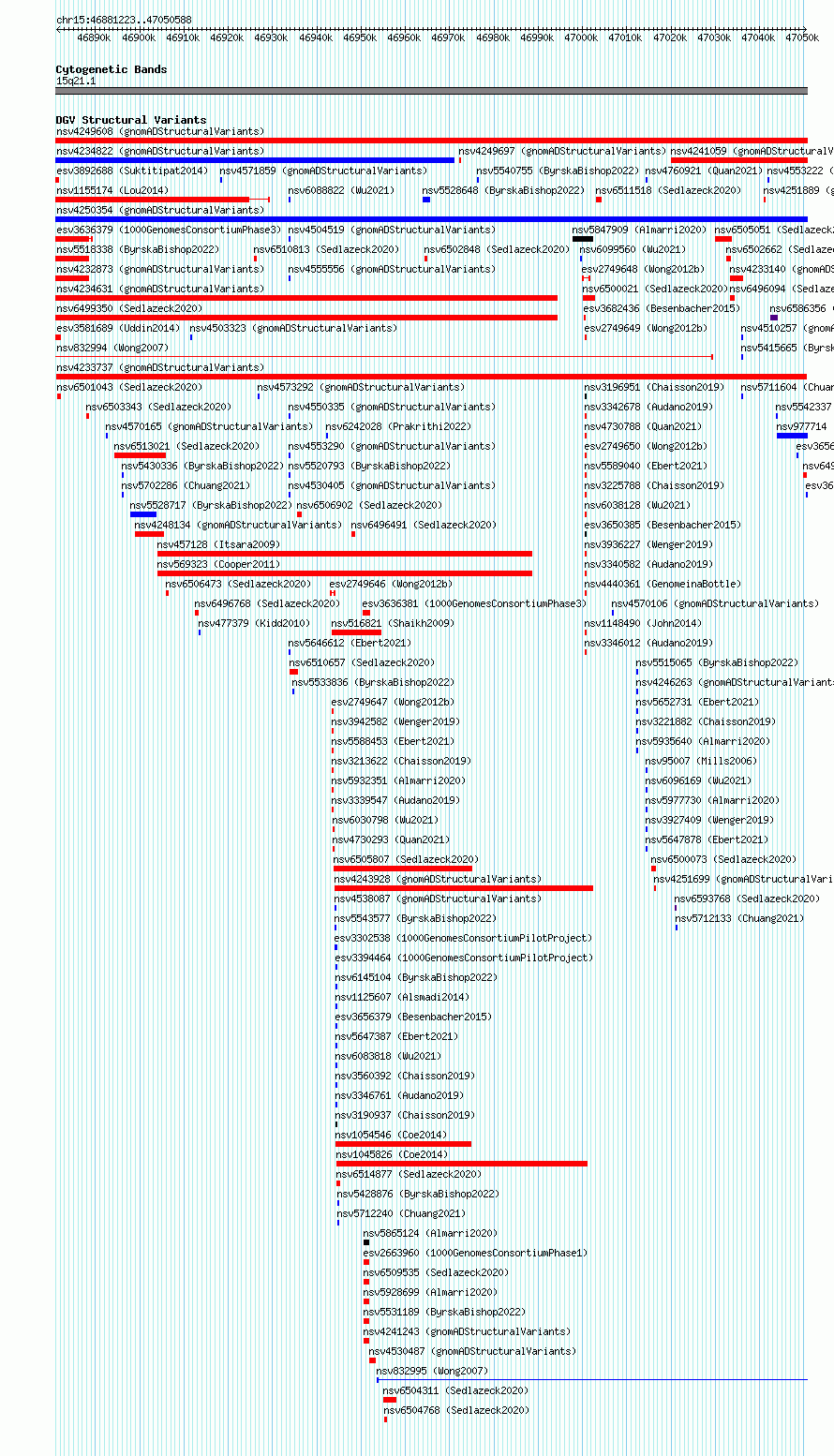This screenshot has width=834, height=1456.
Task: Click red bar under nsv6513021 label
Action: [140, 454]
